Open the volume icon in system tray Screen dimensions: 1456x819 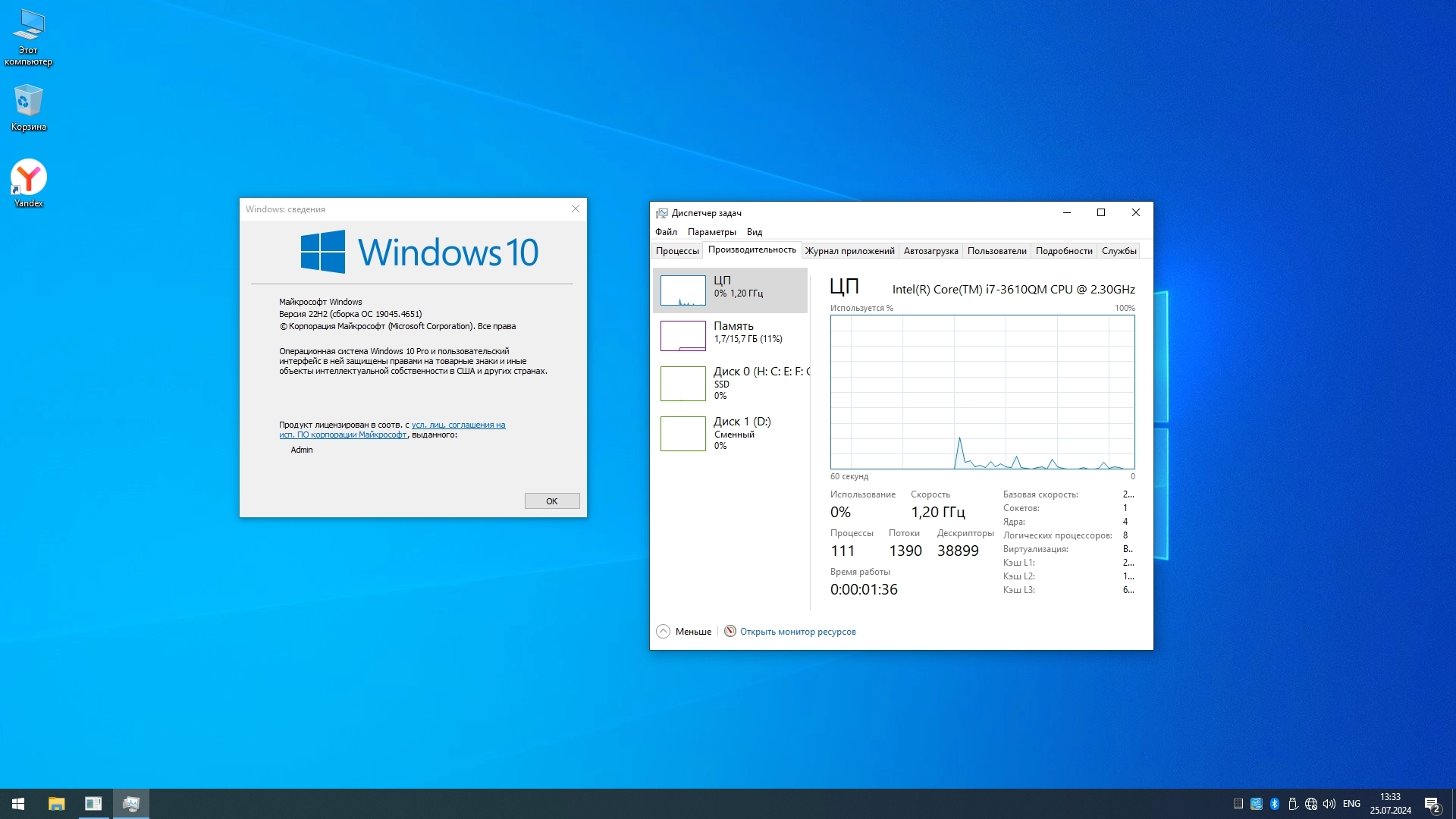[1329, 804]
